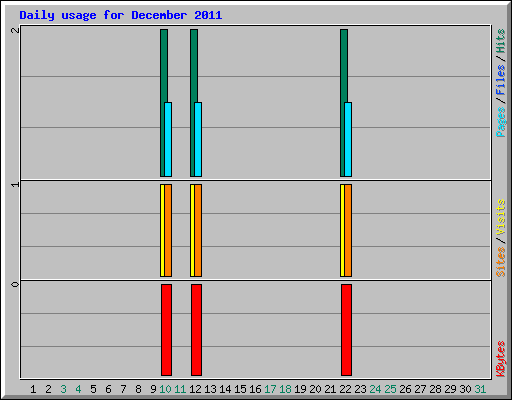
Task: Click day label '12' on the x-axis
Action: pos(195,389)
